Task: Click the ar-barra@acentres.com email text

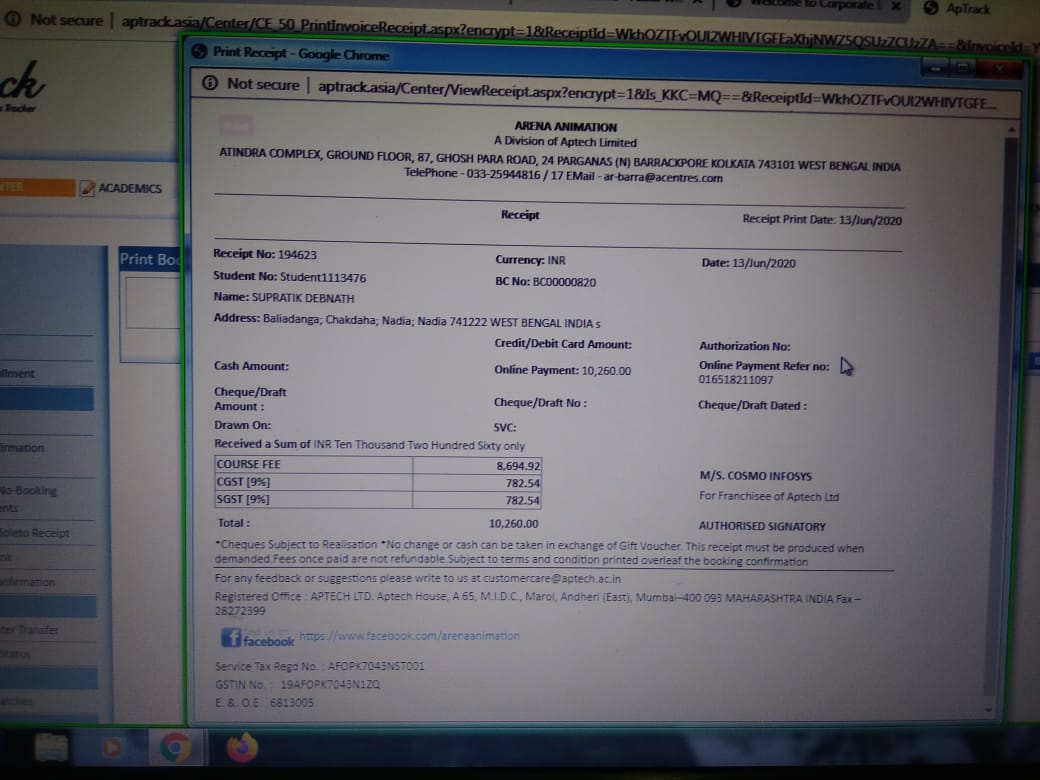Action: (x=663, y=178)
